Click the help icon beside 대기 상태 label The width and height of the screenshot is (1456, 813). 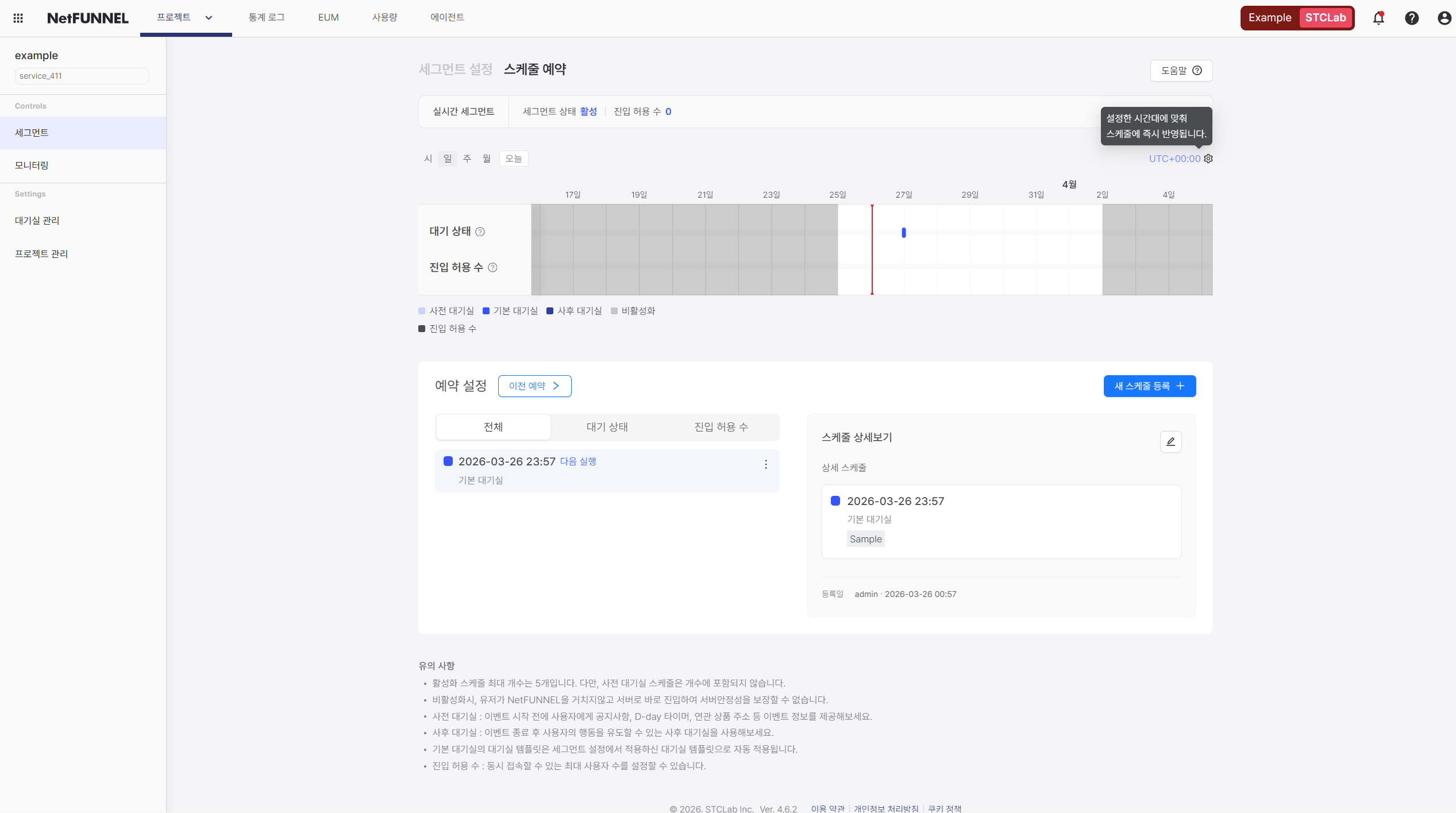point(481,232)
